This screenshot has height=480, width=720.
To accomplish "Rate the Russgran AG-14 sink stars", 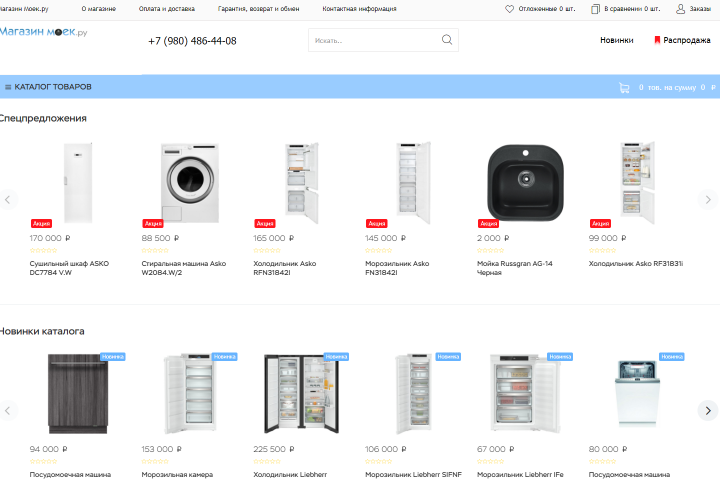I will [x=490, y=250].
